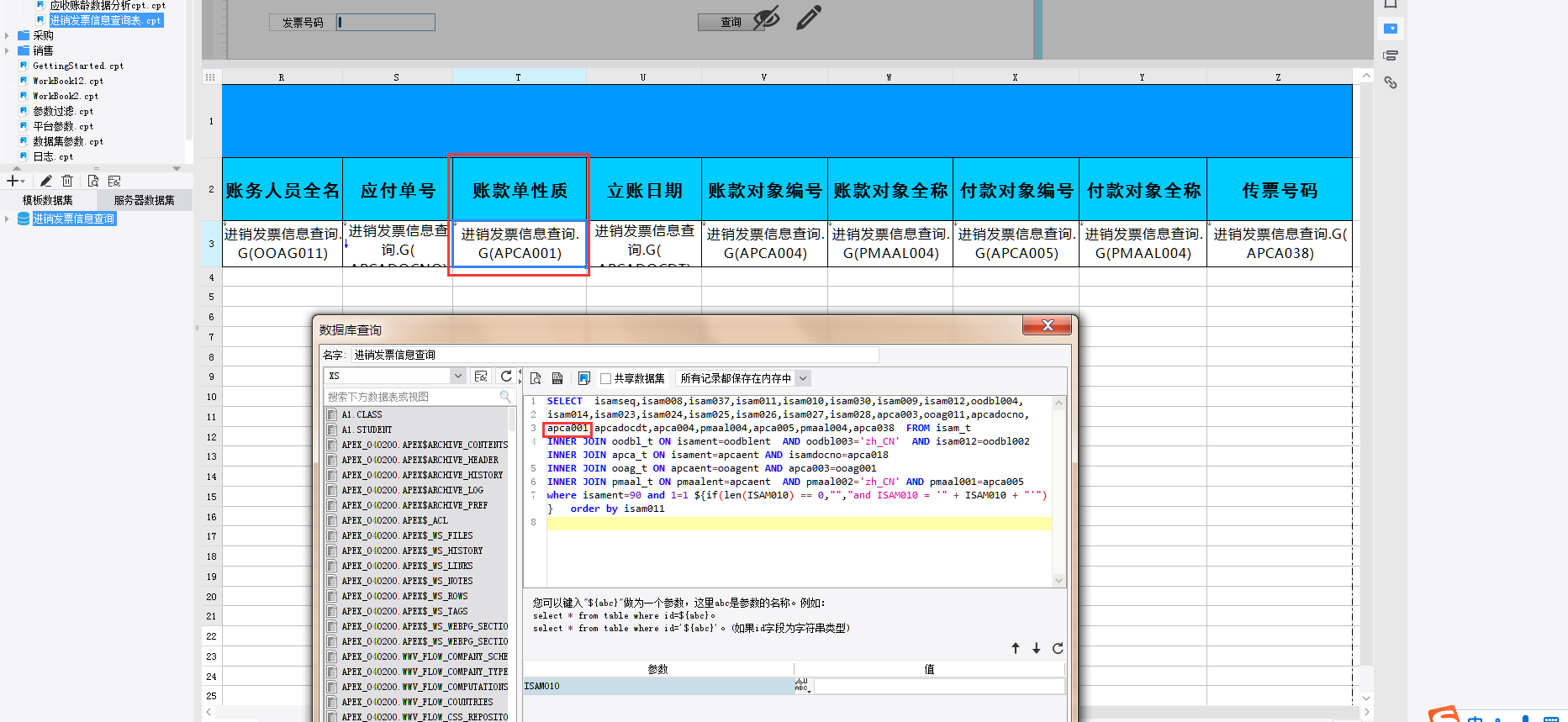
Task: Click the SQL preview icon in dialog toolbar
Action: [536, 378]
